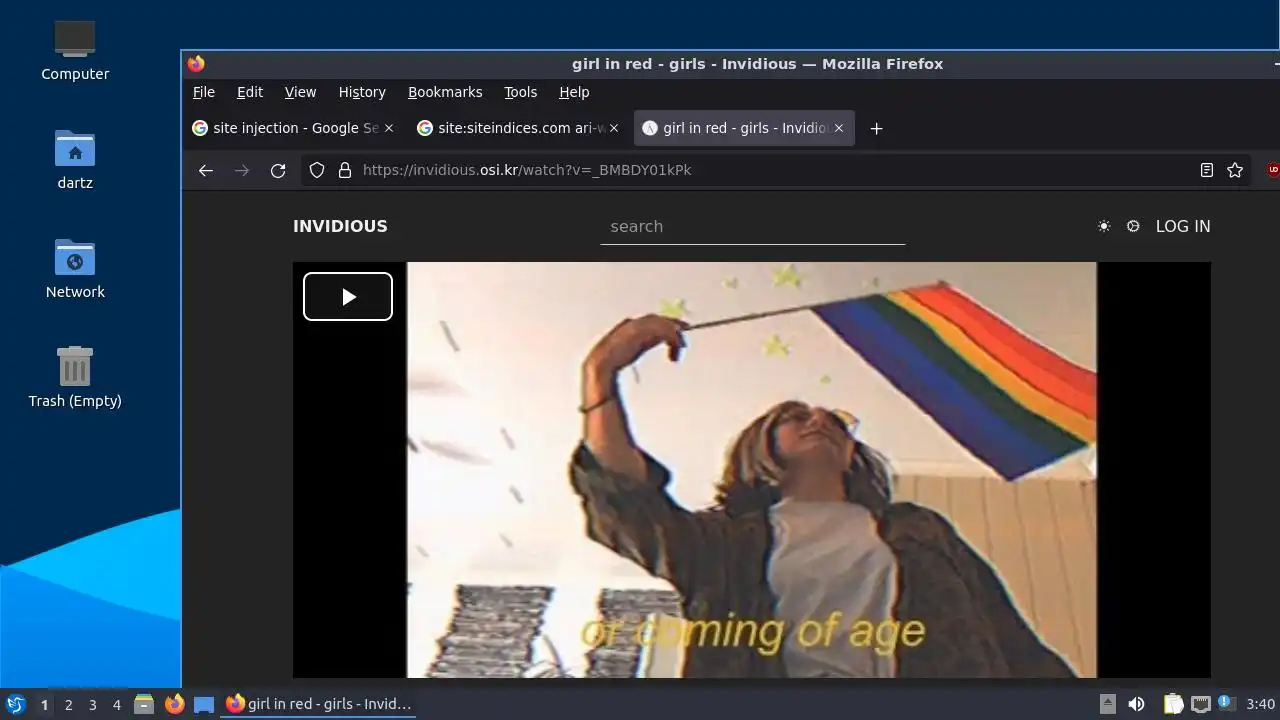
Task: Open the Network desktop icon
Action: (75, 268)
